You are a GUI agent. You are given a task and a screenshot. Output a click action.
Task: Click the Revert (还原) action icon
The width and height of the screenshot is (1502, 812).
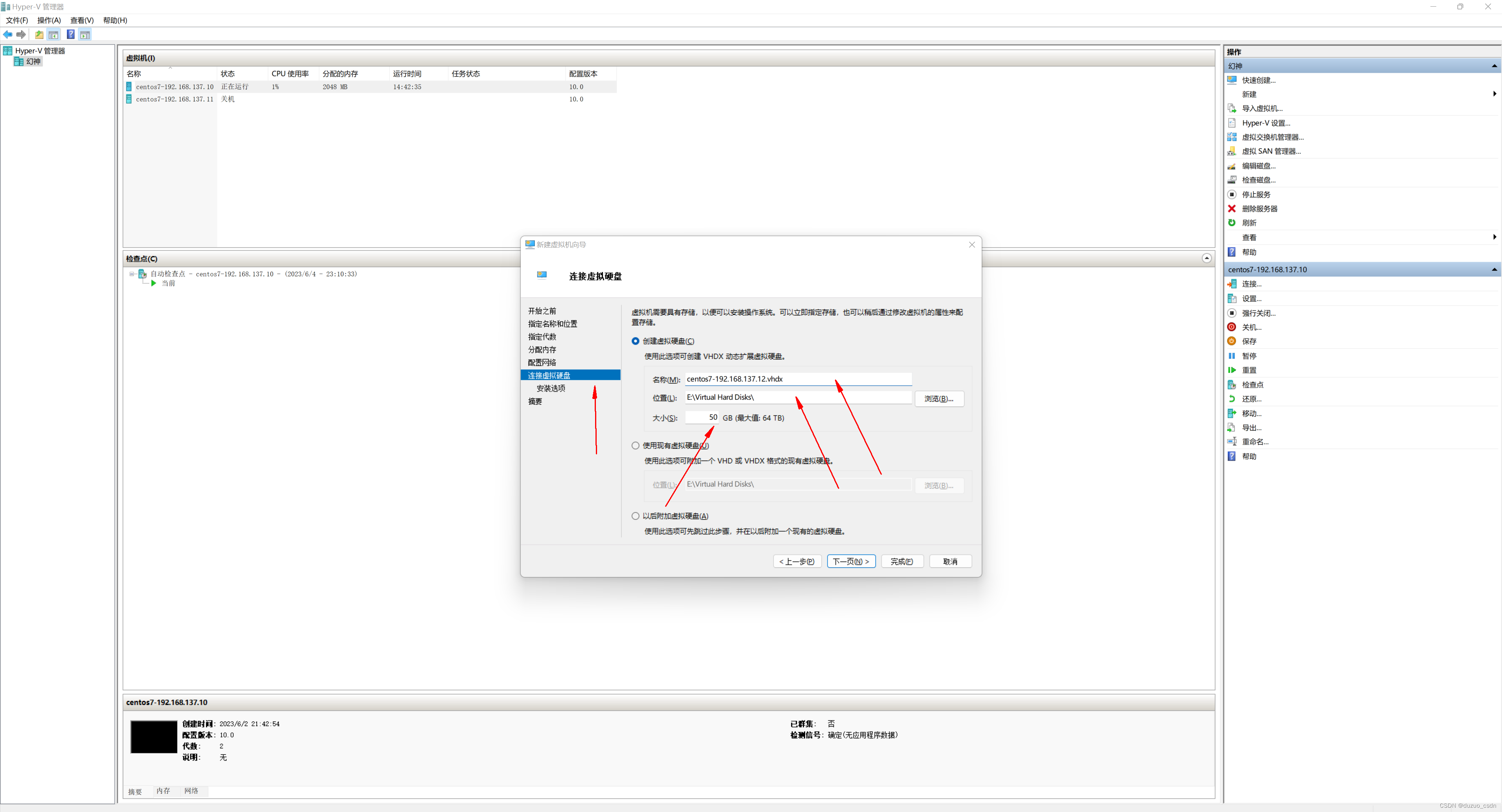[1232, 399]
